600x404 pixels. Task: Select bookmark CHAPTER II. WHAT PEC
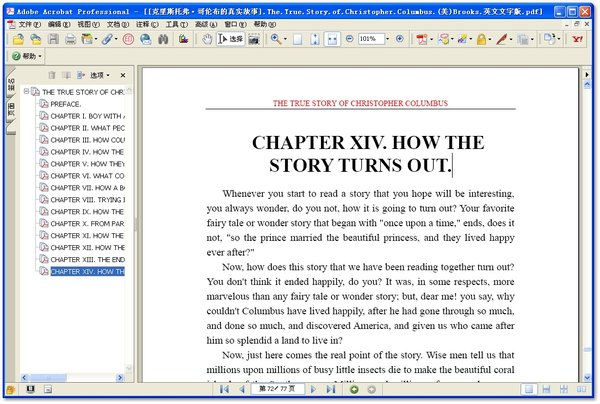[88, 128]
